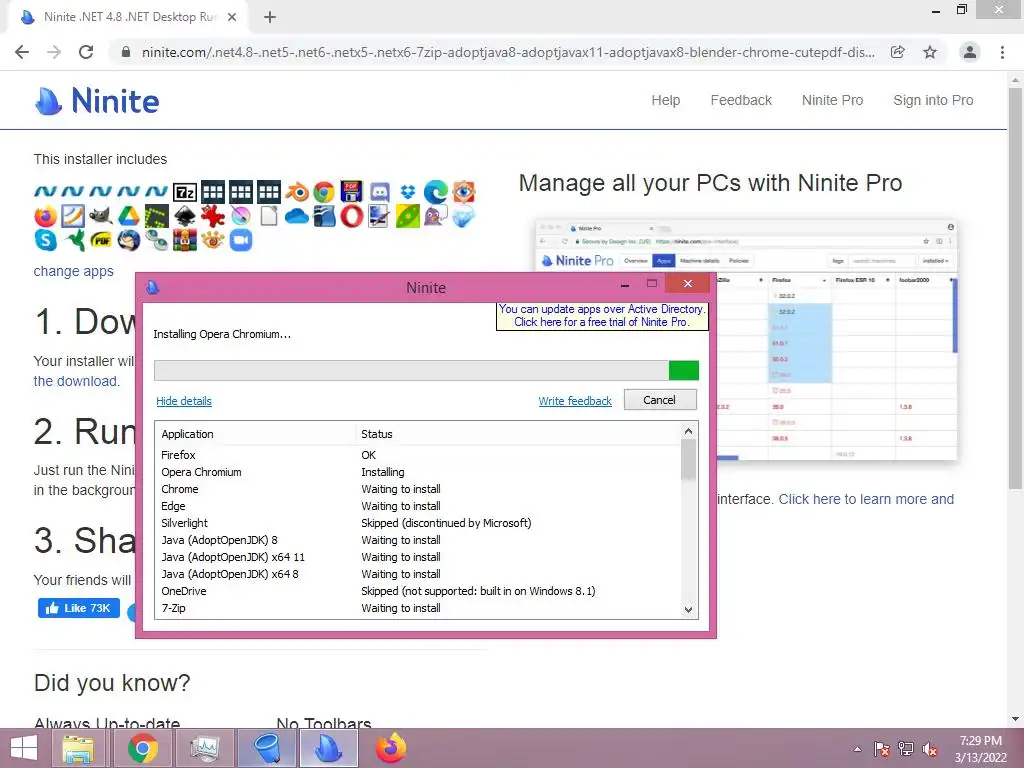
Task: Reload the page in Chrome
Action: coord(86,52)
